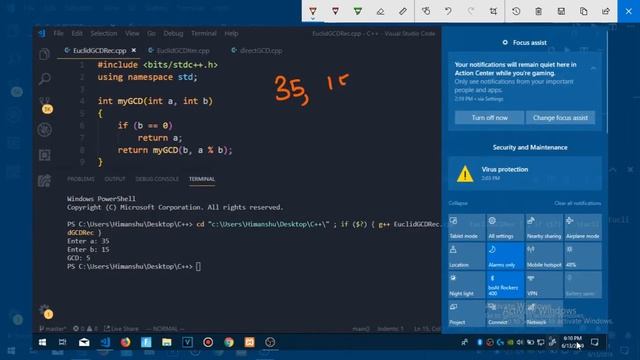This screenshot has width=640, height=360.
Task: Open Firefox from the taskbar
Action: click(125, 342)
